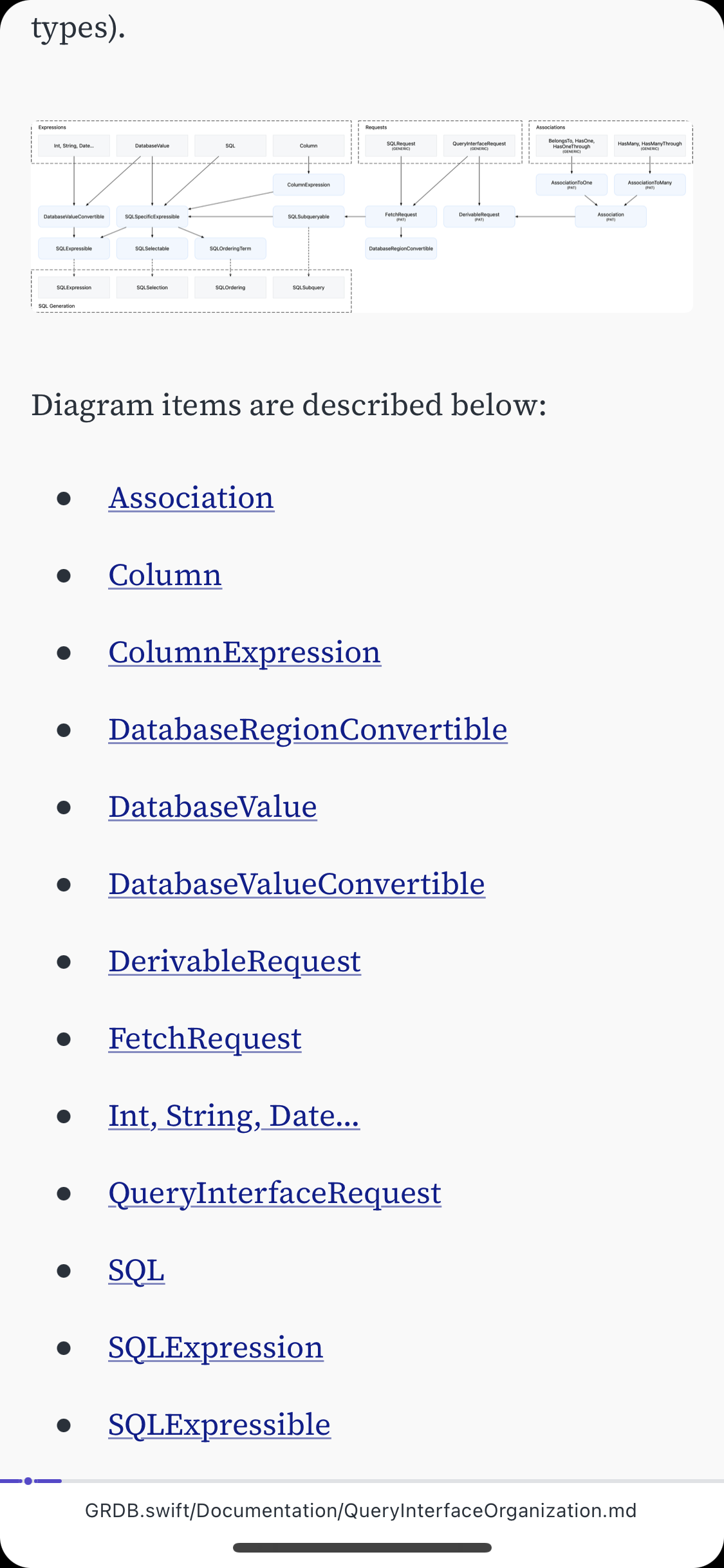Tap the "Diagram items are described below" text
This screenshot has height=1568, width=724.
[289, 406]
